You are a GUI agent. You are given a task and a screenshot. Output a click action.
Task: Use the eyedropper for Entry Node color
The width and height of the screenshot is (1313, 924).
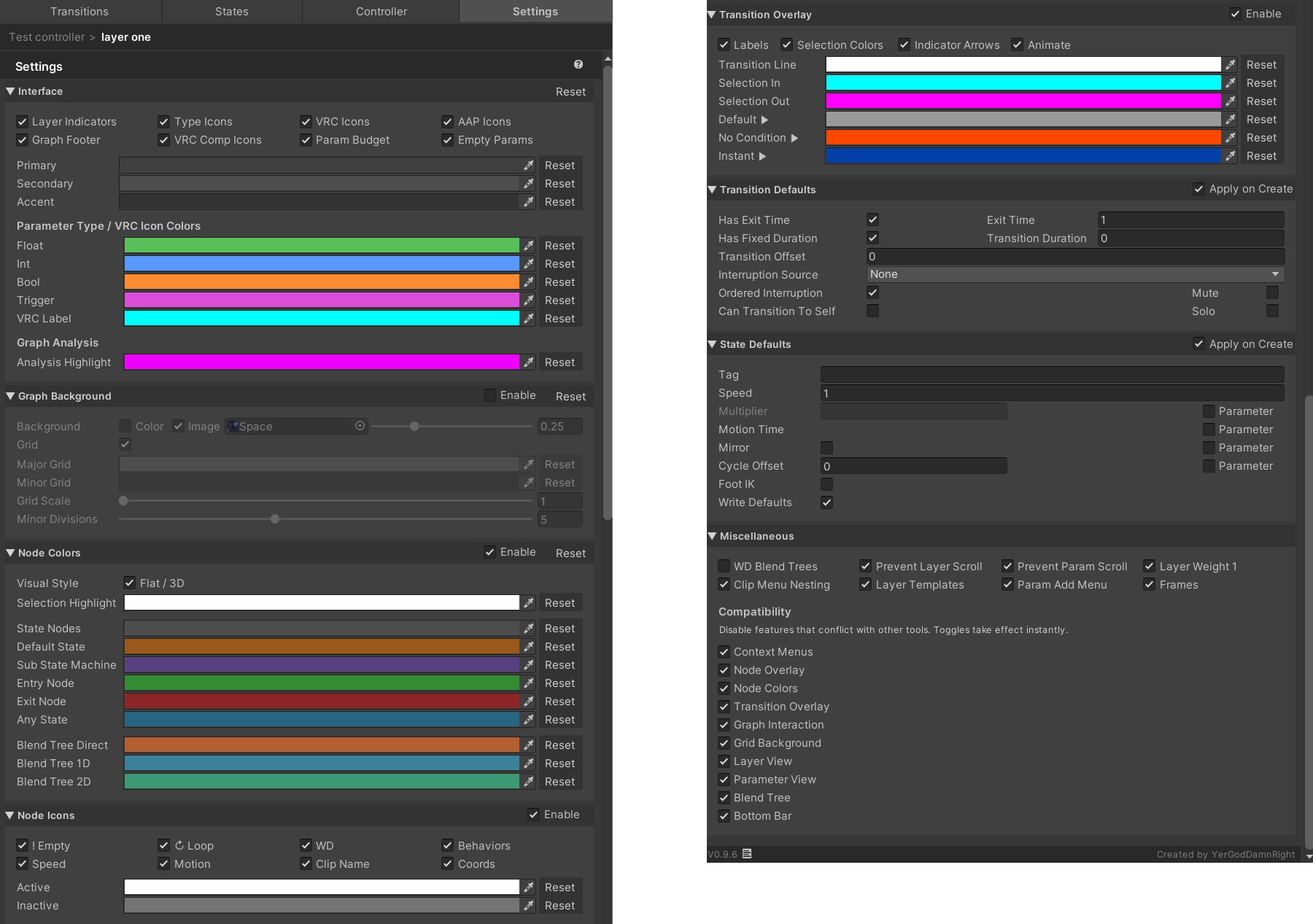point(529,683)
